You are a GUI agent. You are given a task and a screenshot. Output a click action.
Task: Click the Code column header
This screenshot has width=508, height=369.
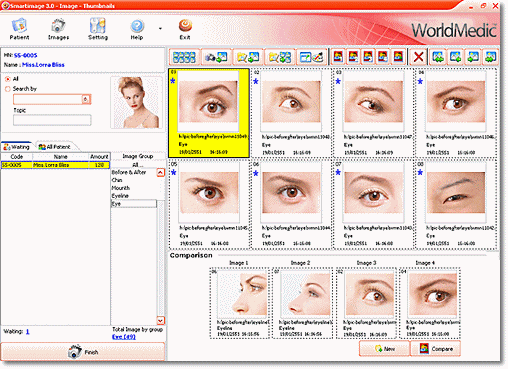pos(17,157)
